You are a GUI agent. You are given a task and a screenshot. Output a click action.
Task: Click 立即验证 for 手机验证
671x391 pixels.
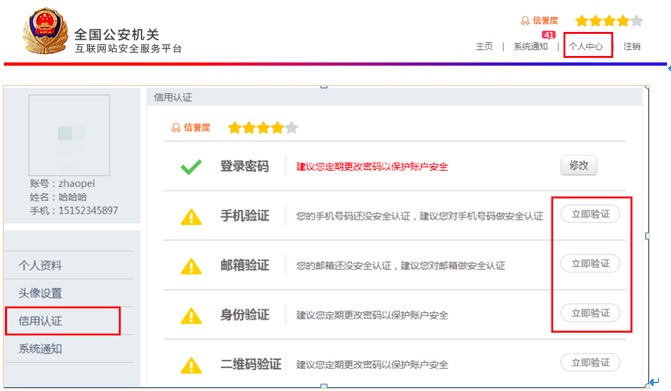pyautogui.click(x=590, y=214)
